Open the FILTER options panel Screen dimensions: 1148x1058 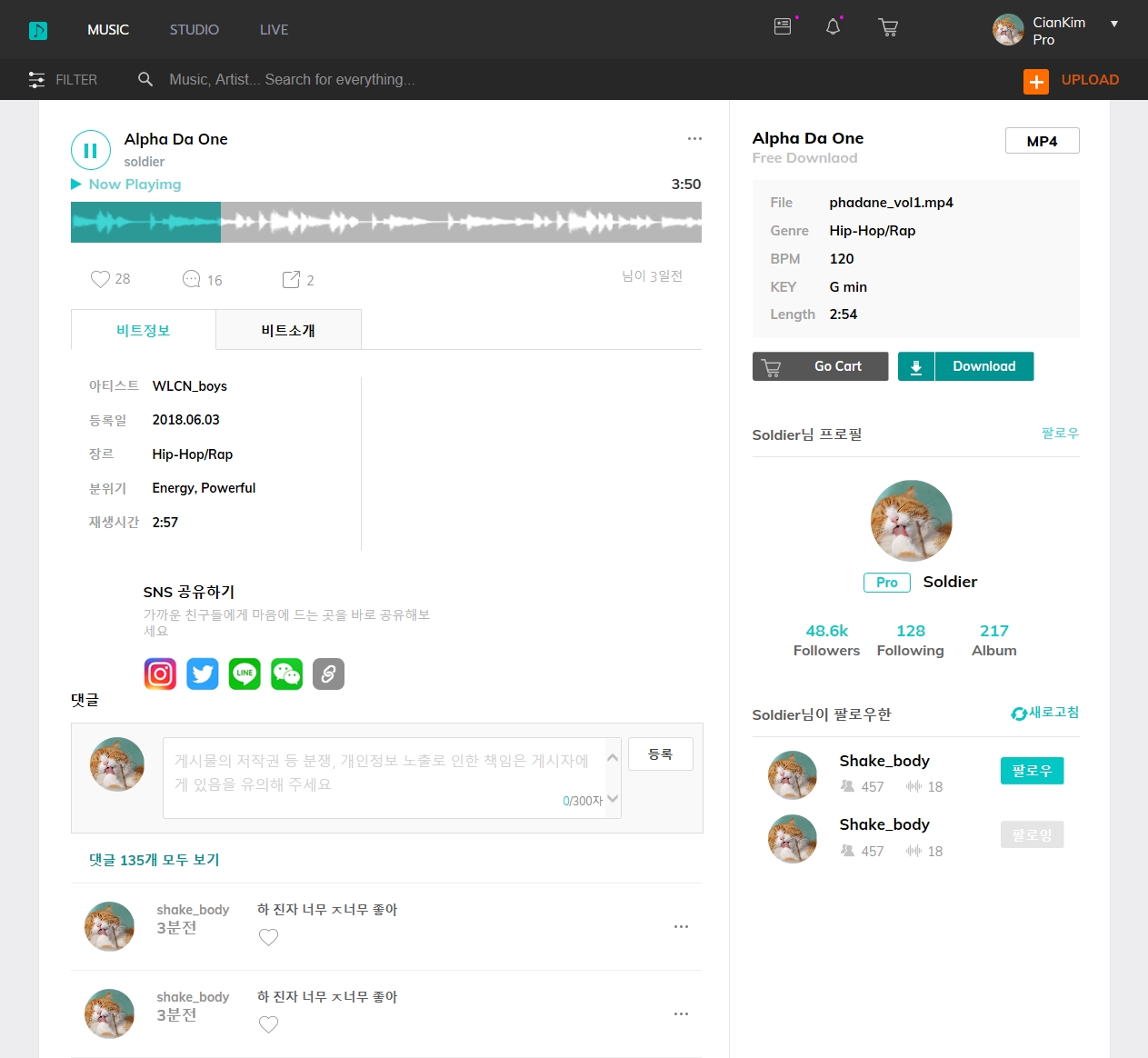coord(63,80)
